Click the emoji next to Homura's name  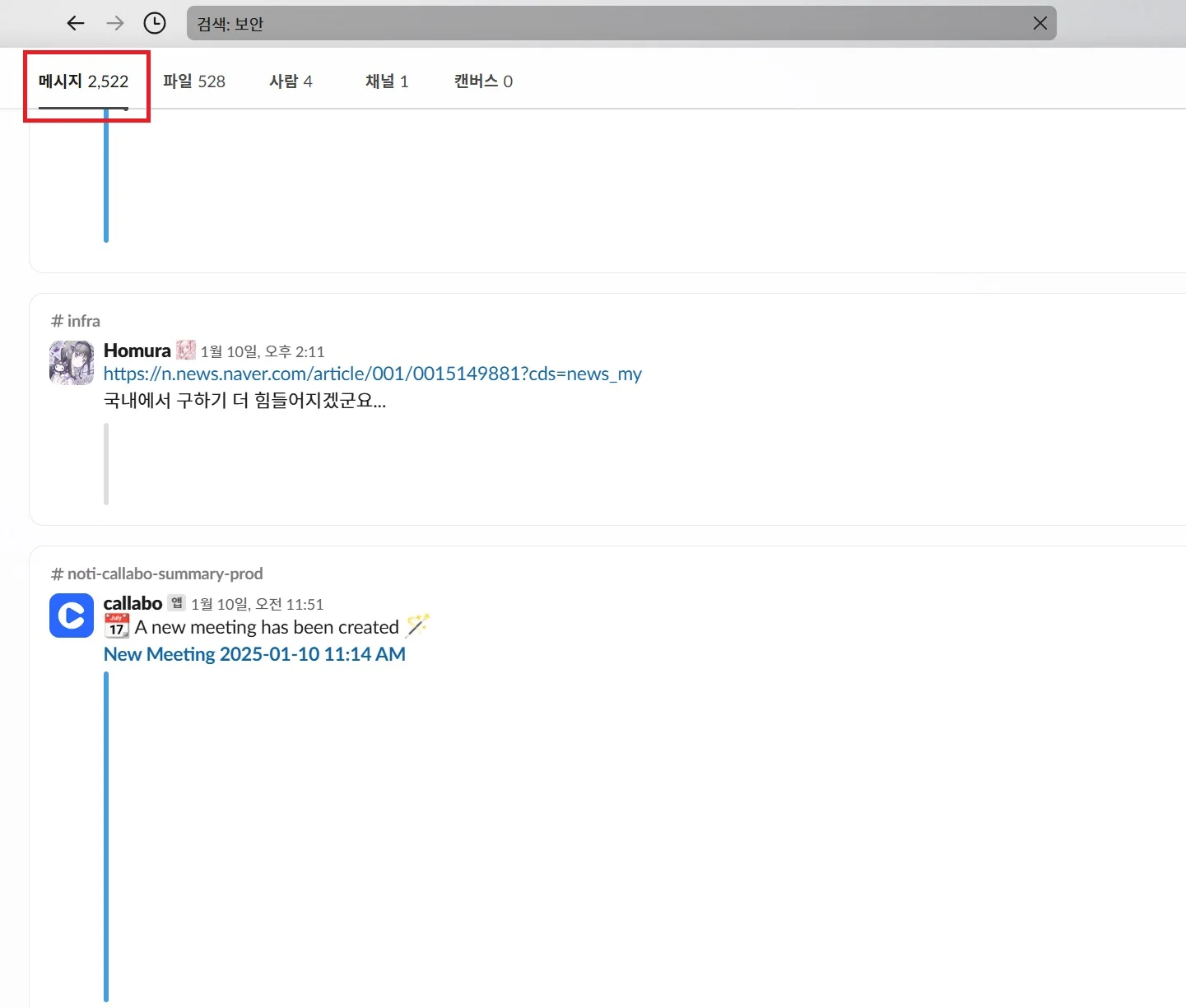(185, 349)
